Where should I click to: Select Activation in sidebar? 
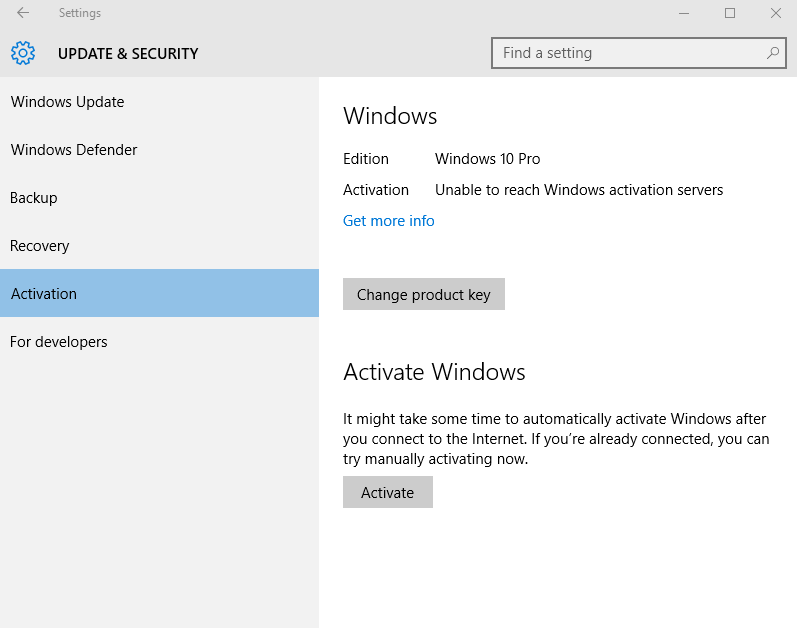(x=159, y=293)
